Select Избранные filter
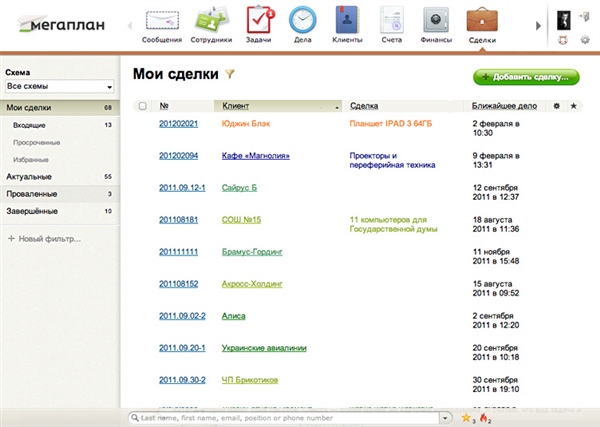The image size is (600, 427). [31, 160]
